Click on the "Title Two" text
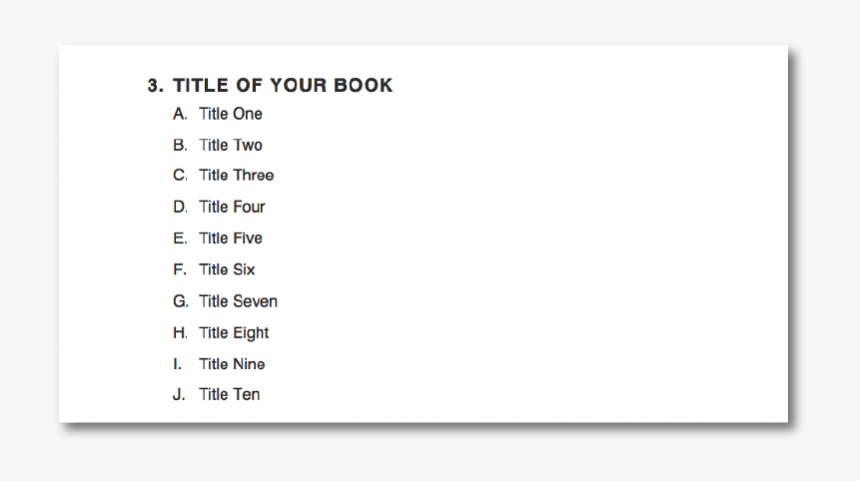The height and width of the screenshot is (481, 860). pos(230,145)
